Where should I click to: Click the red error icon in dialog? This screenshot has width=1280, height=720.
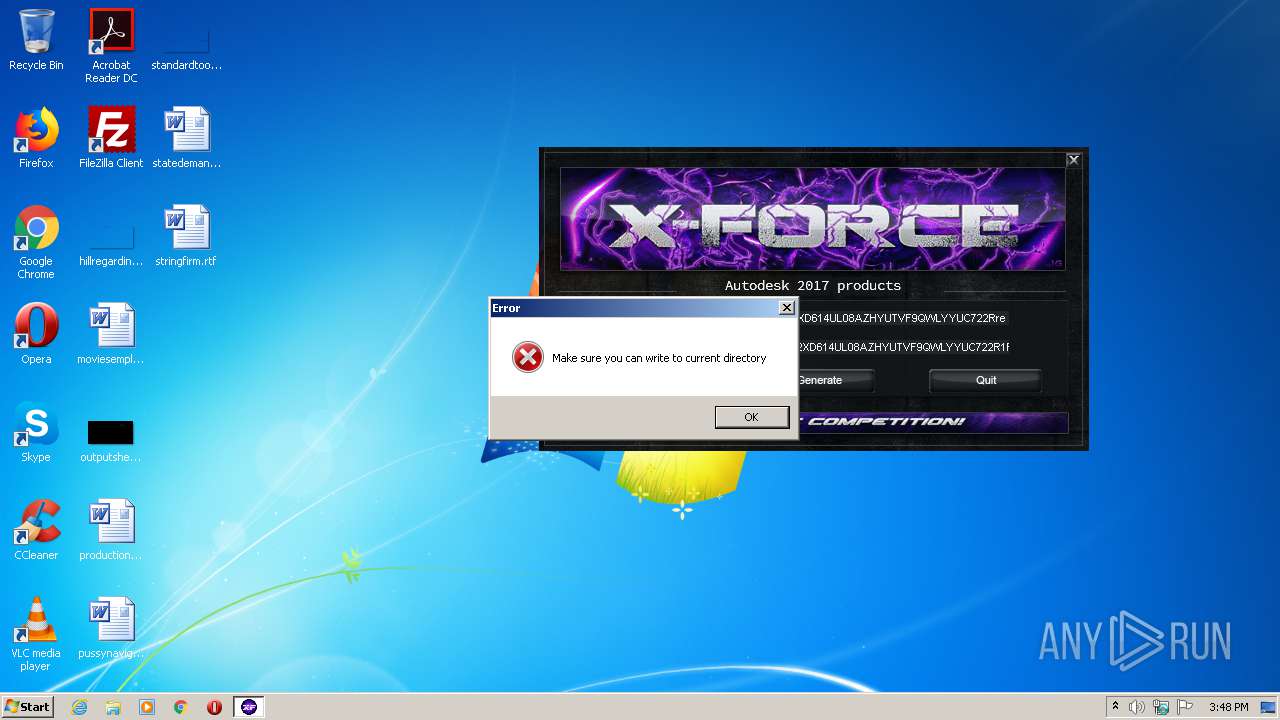pyautogui.click(x=528, y=357)
